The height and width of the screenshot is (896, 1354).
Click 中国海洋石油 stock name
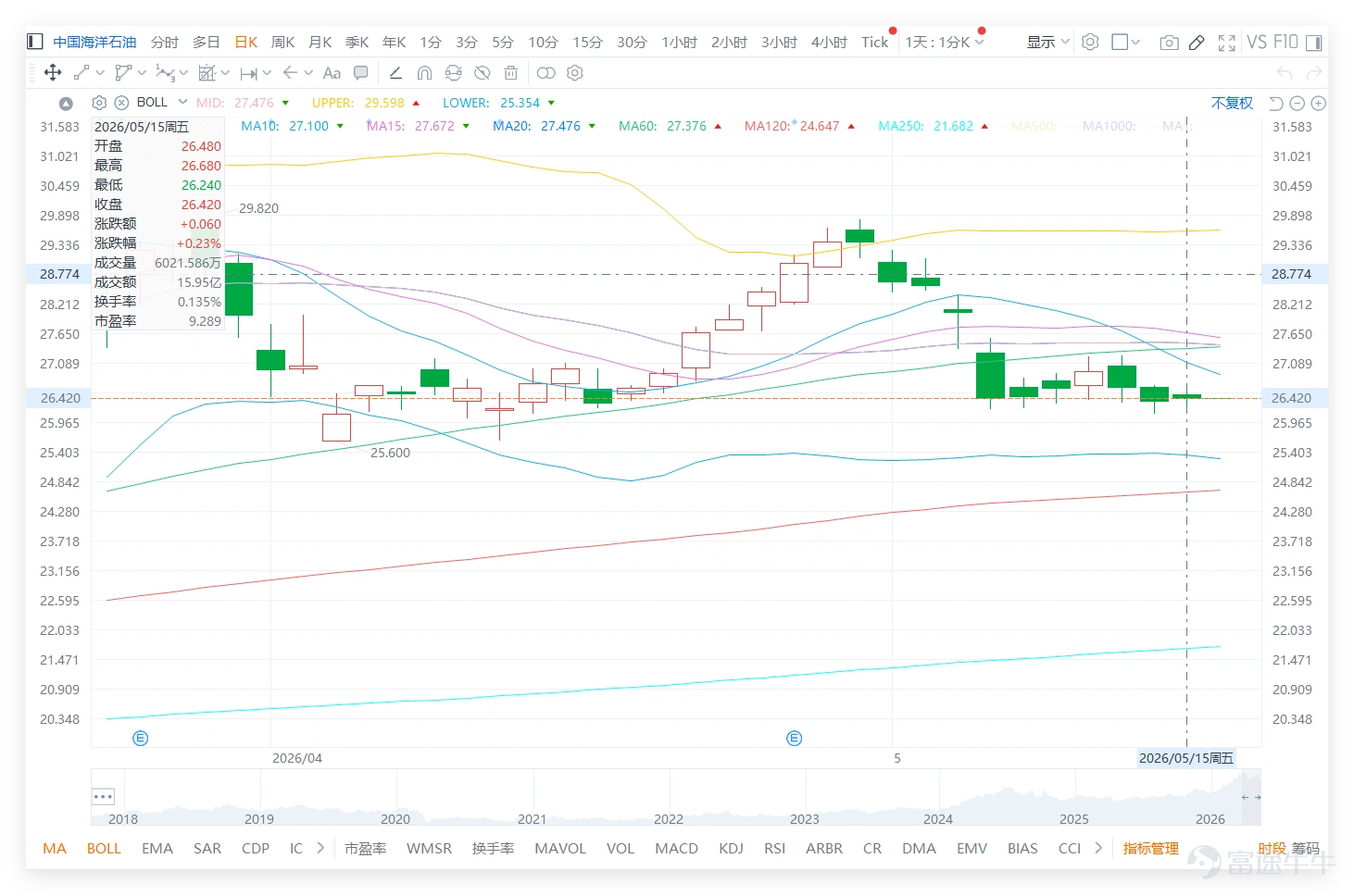click(94, 42)
